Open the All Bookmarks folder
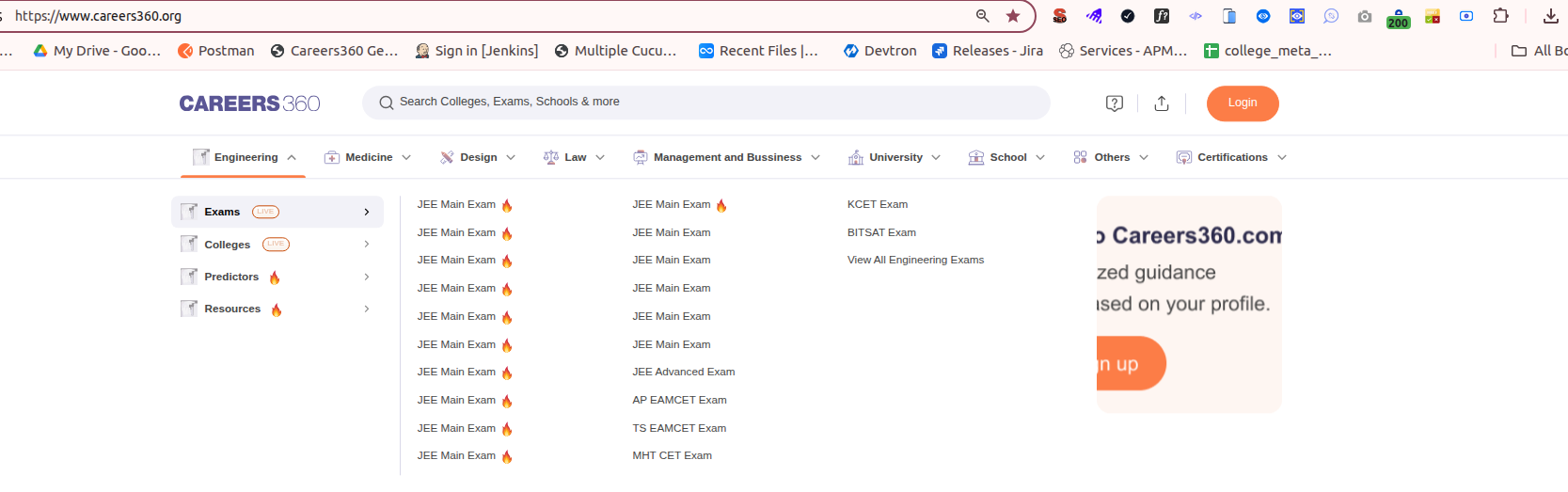Screen dimensions: 1568x492 pyautogui.click(x=1539, y=51)
